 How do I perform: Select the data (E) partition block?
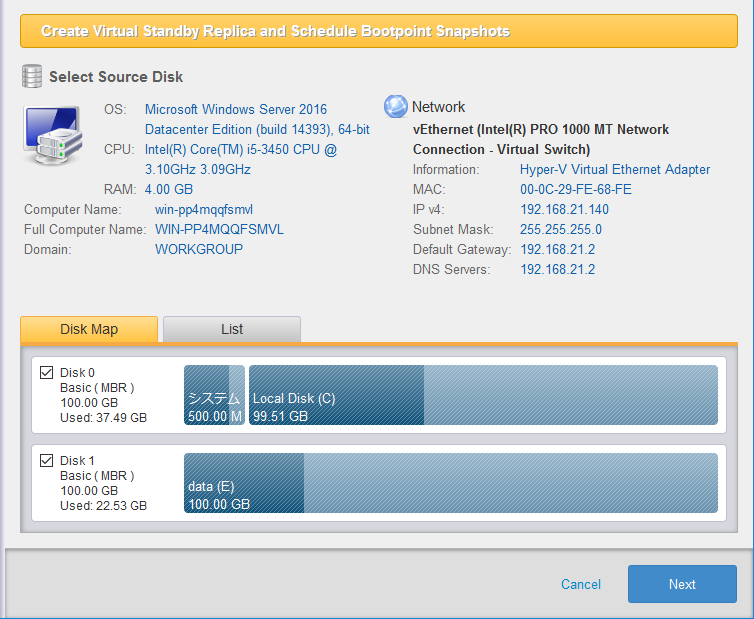450,483
